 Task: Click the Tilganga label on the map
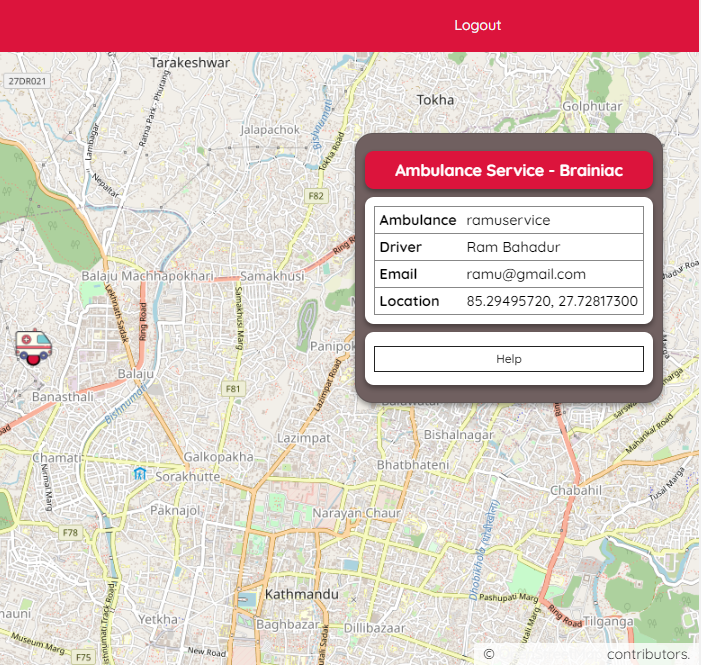608,621
